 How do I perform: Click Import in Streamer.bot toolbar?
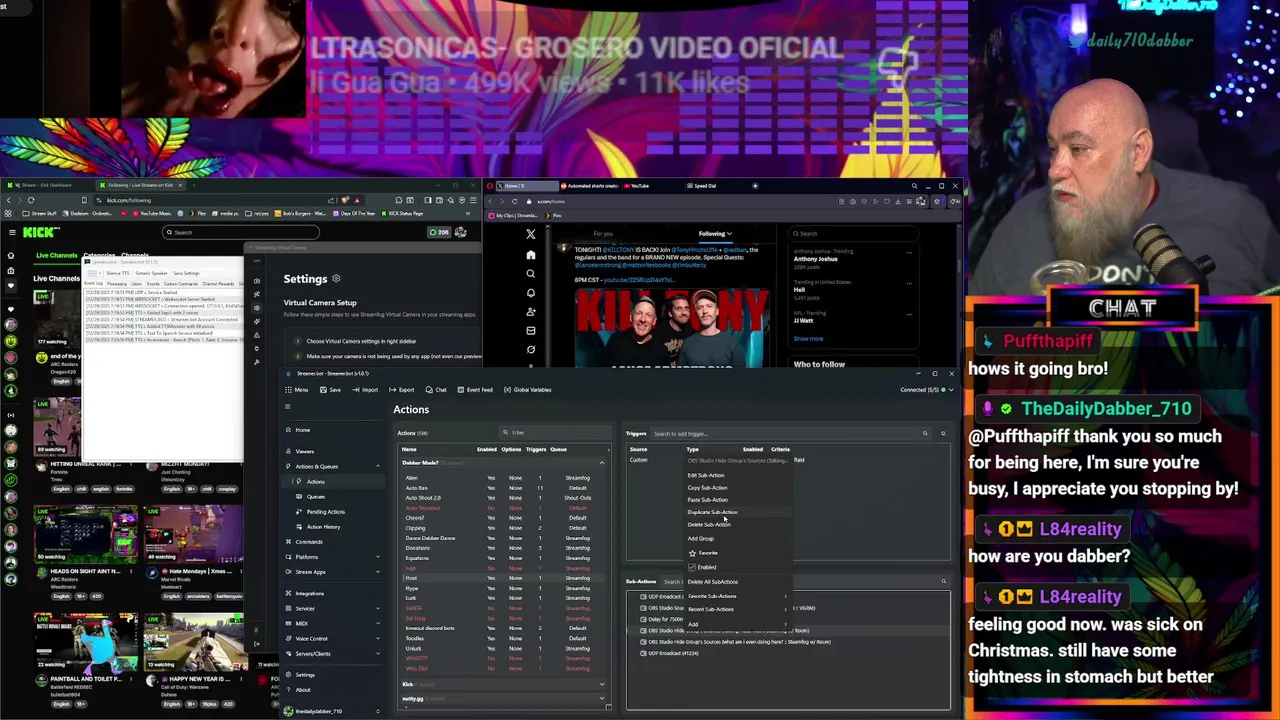pos(365,390)
